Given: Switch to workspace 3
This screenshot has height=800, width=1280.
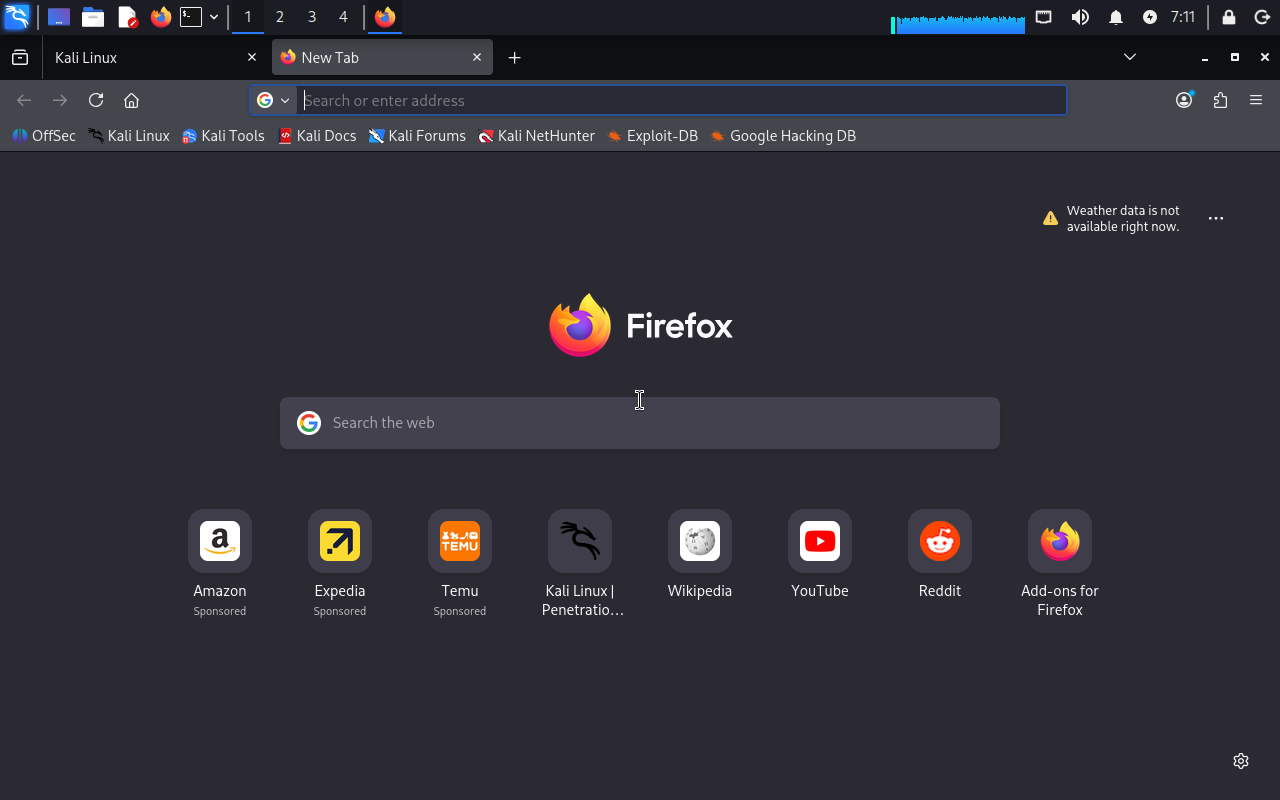Looking at the screenshot, I should (312, 17).
